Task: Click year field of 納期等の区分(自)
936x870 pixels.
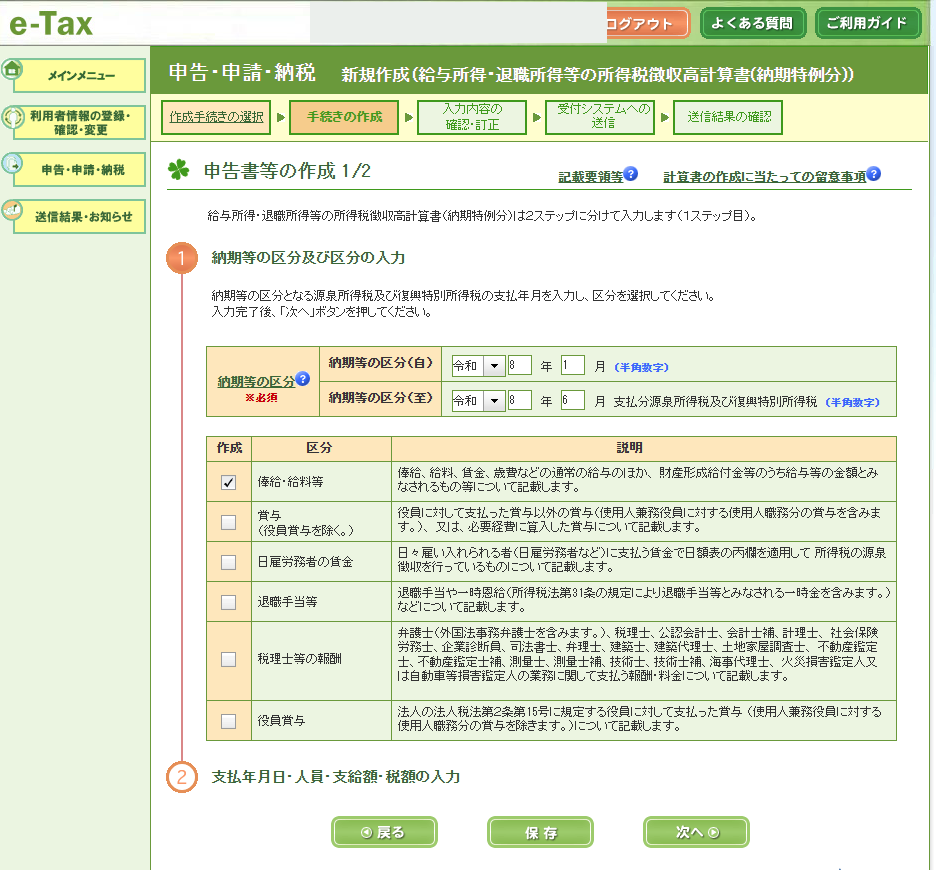Action: (519, 365)
